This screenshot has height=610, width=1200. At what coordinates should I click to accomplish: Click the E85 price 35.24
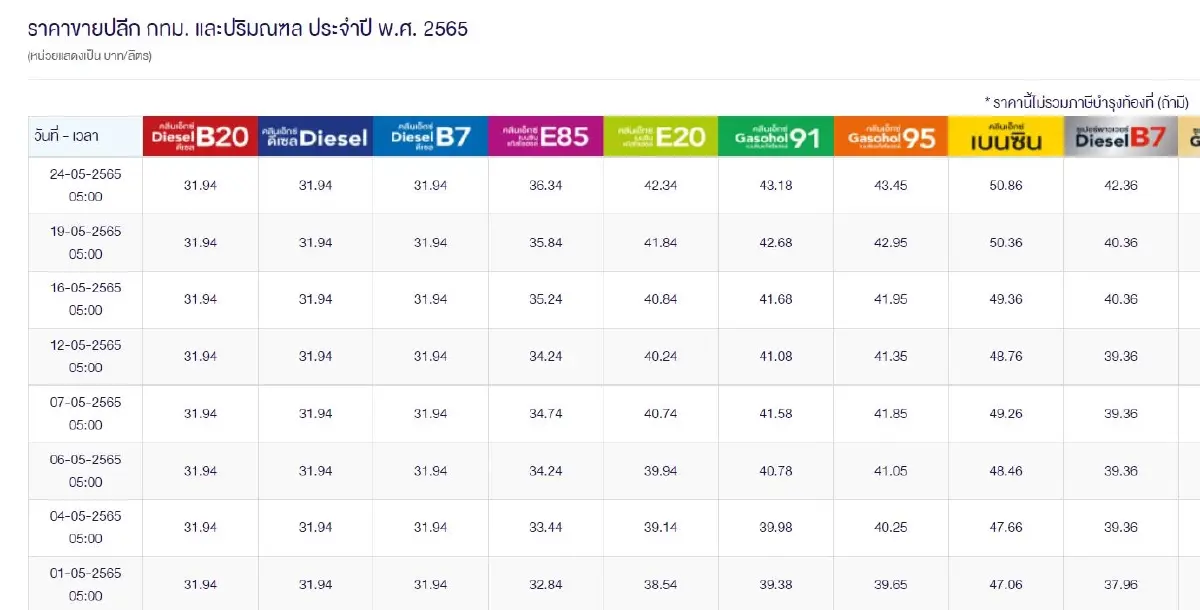[x=546, y=299]
